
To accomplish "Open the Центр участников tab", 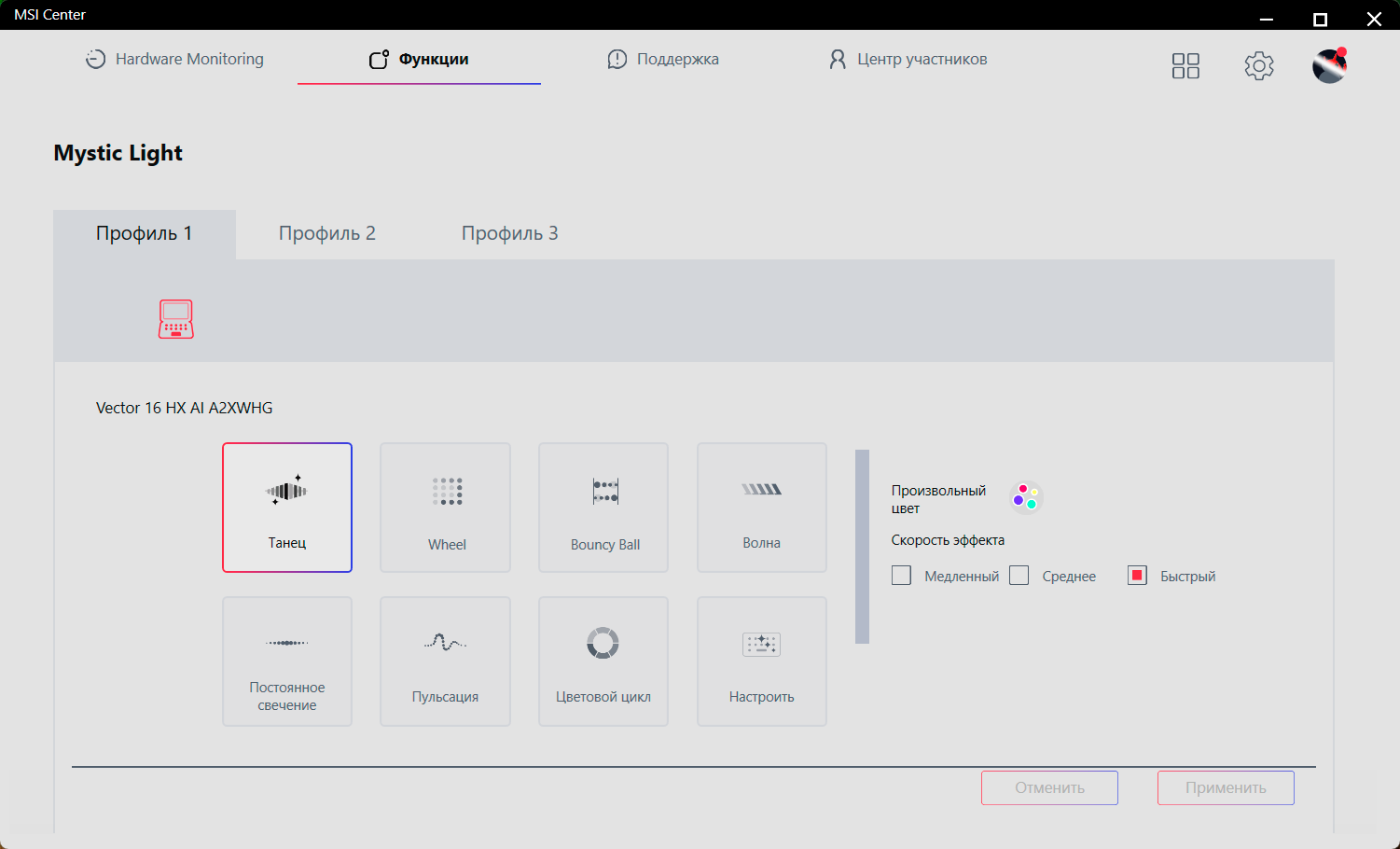I will pos(908,59).
